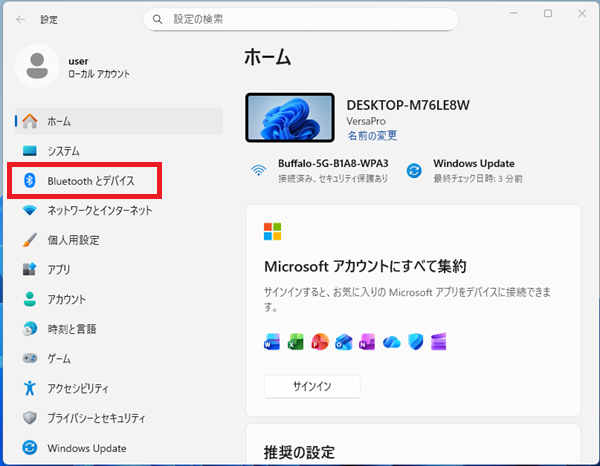The image size is (600, 466).
Task: Click the Excel app icon
Action: click(295, 342)
